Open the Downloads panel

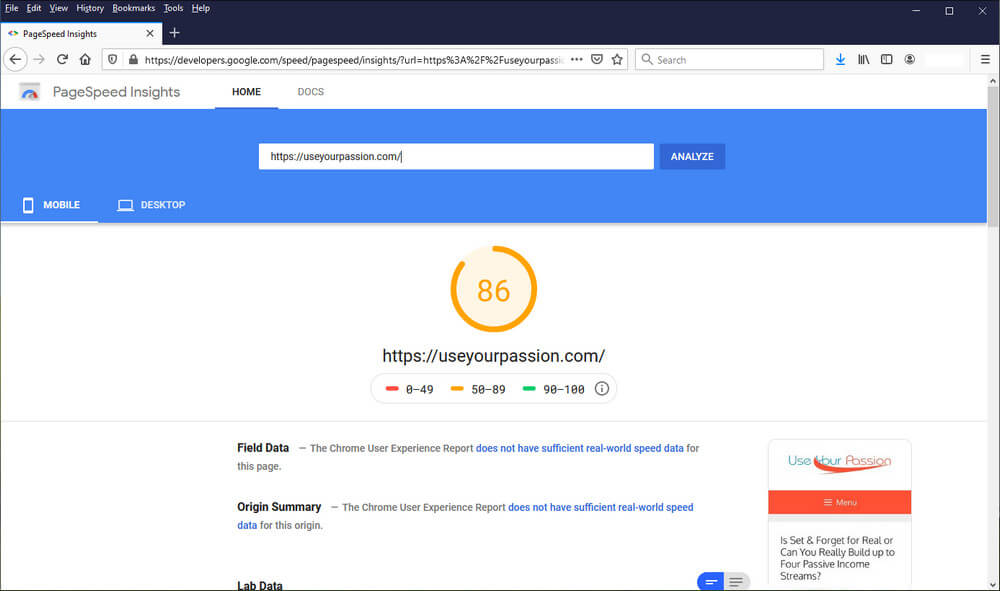pyautogui.click(x=841, y=59)
